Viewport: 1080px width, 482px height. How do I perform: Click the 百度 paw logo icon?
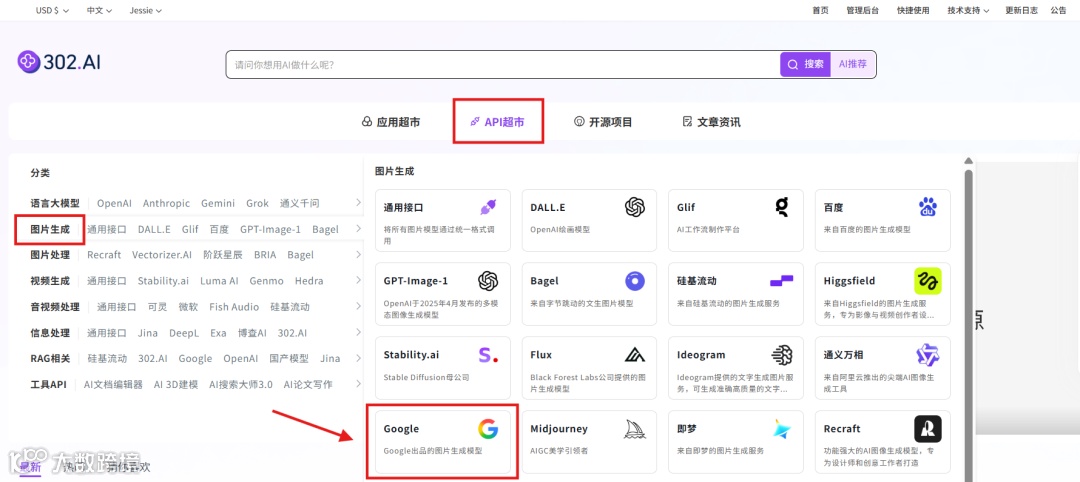point(928,207)
